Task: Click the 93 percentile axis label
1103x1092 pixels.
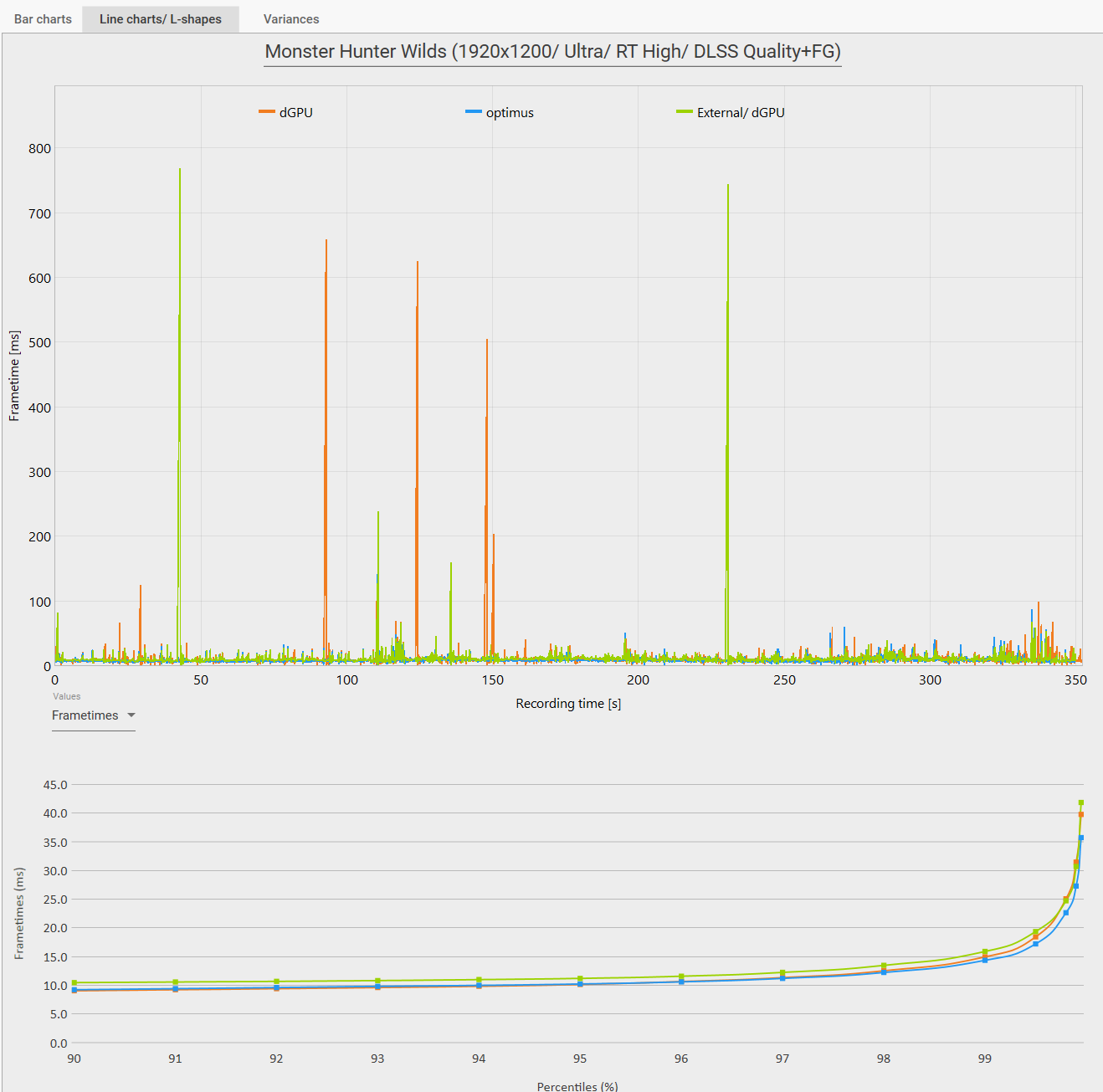Action: coord(377,1059)
